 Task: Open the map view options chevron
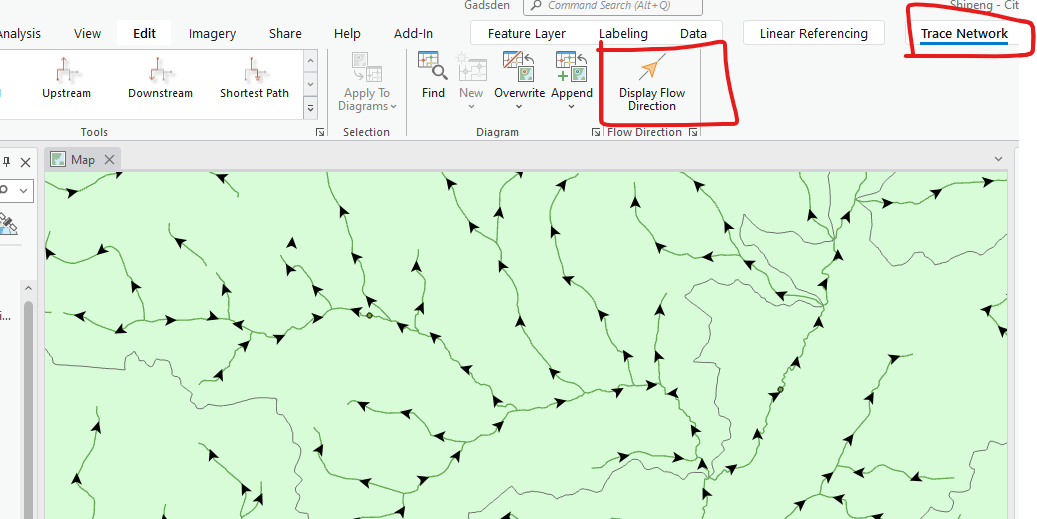click(x=997, y=159)
